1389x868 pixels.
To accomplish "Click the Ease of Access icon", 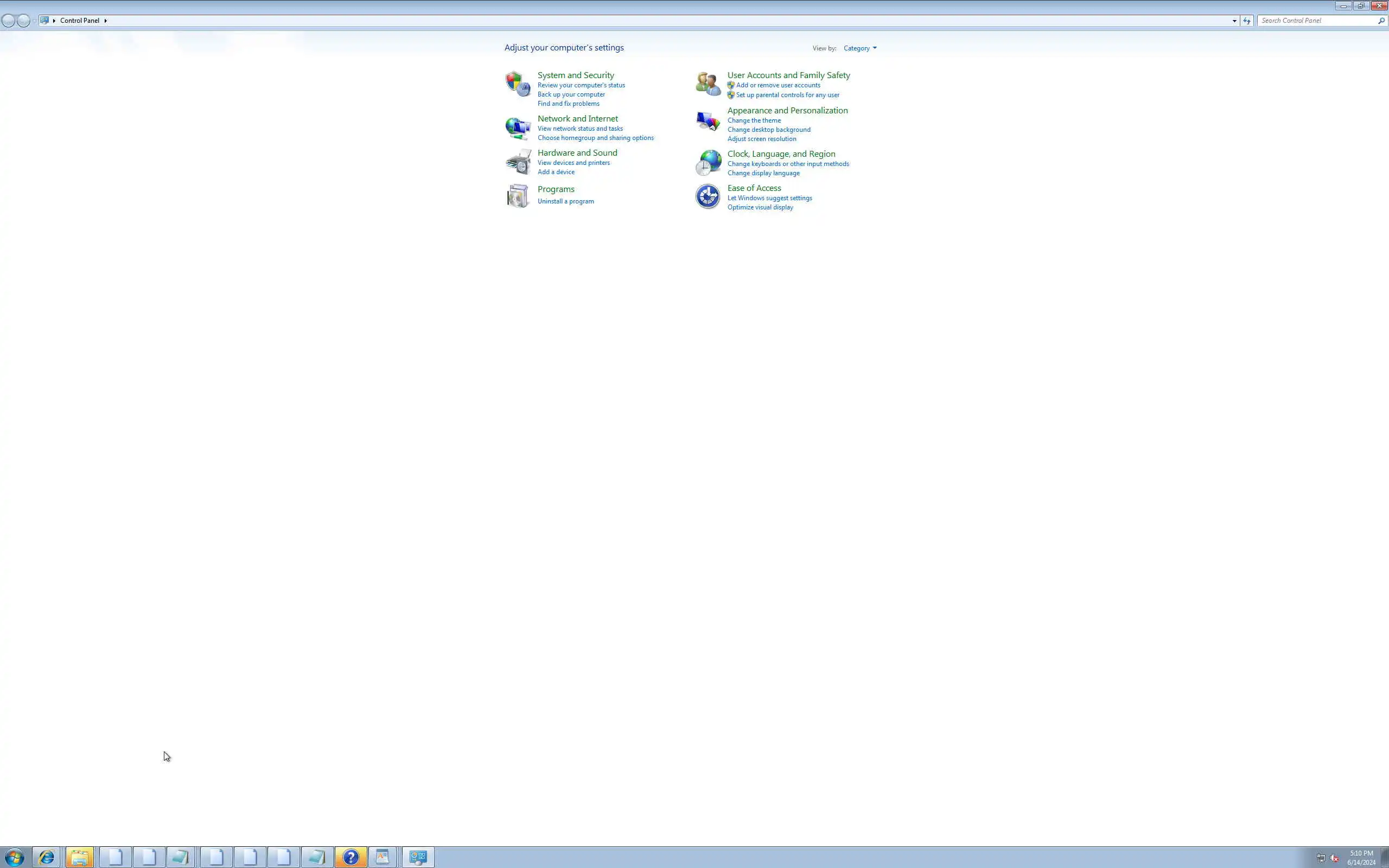I will [x=708, y=196].
